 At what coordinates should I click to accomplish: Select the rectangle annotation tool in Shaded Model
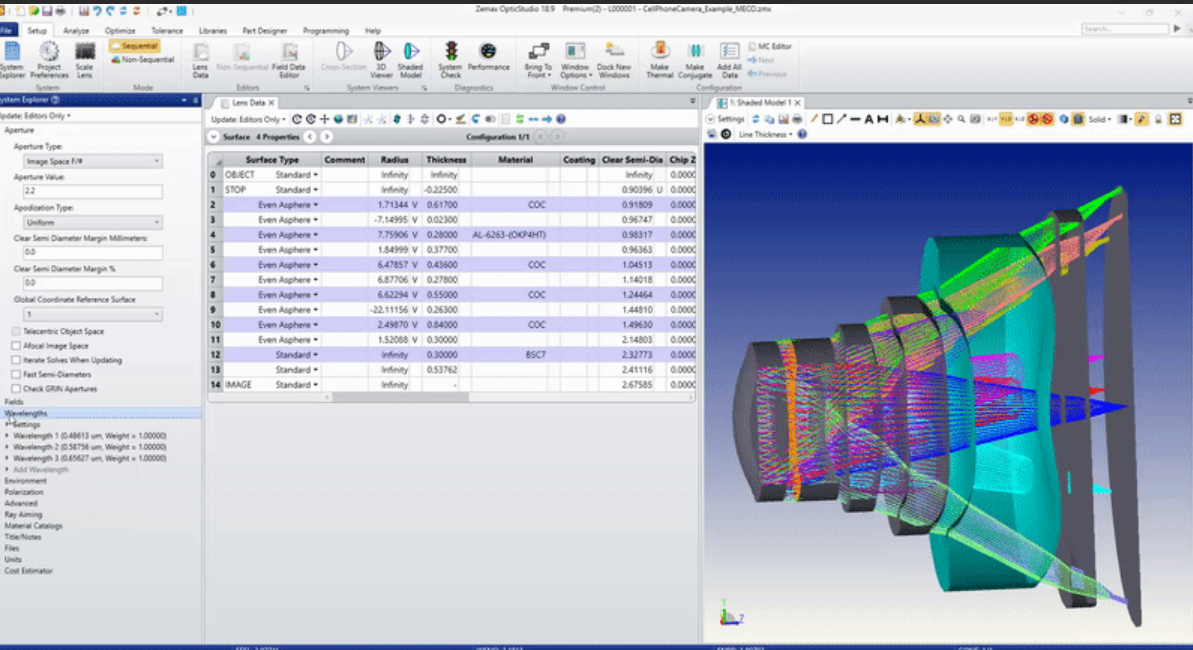click(827, 119)
